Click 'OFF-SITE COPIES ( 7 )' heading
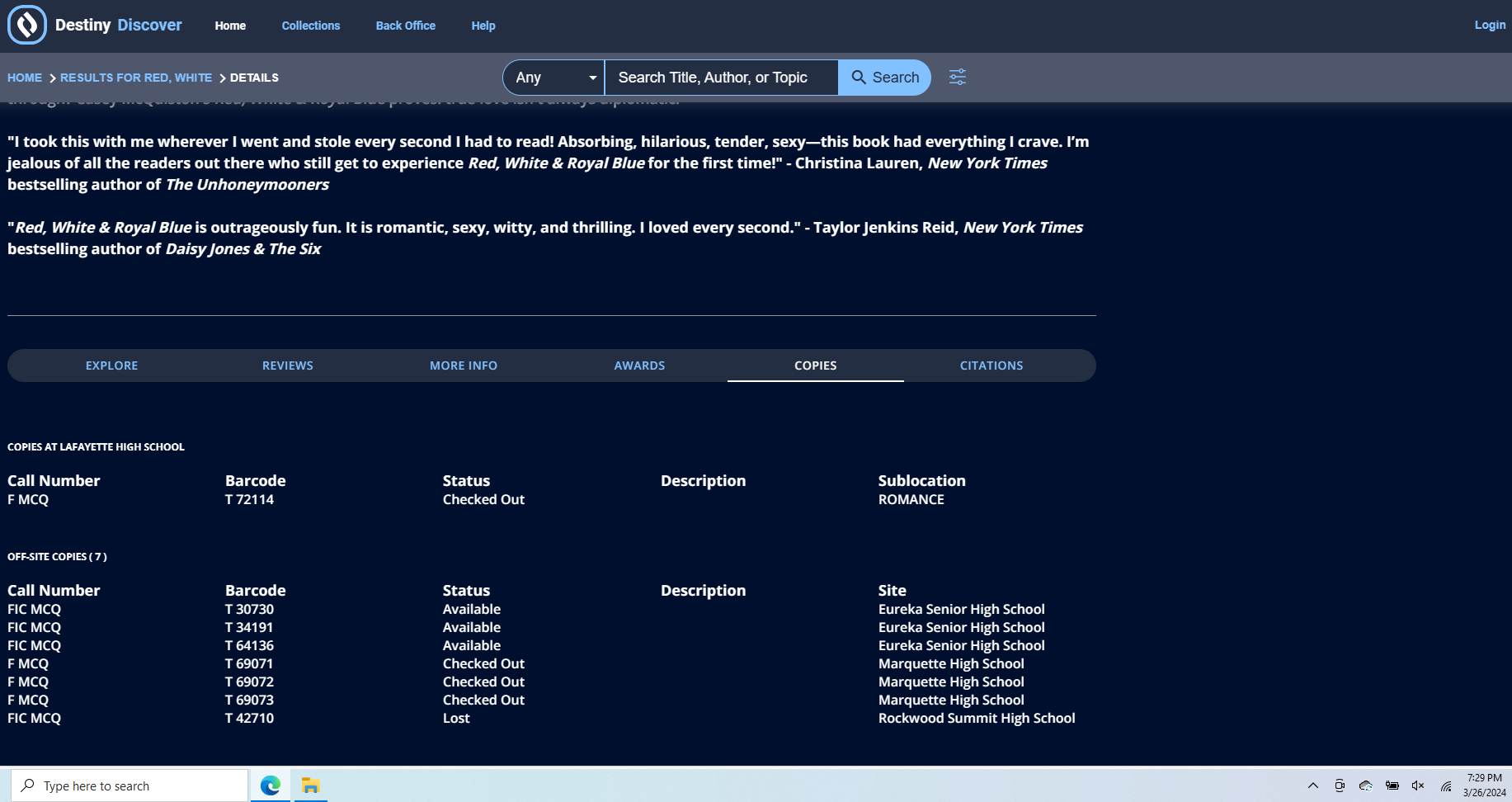This screenshot has width=1512, height=802. point(57,556)
